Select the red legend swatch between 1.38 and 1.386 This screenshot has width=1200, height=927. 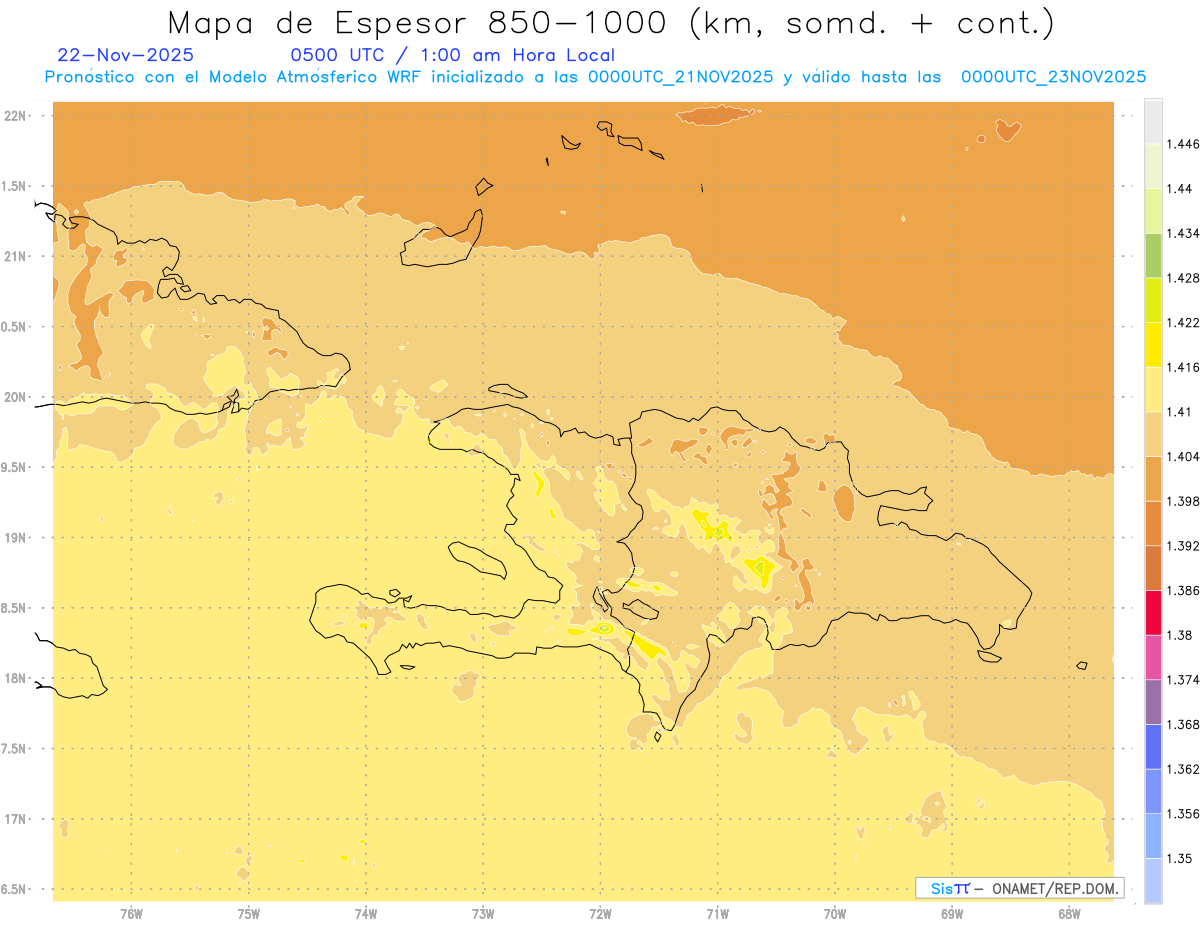click(x=1153, y=613)
